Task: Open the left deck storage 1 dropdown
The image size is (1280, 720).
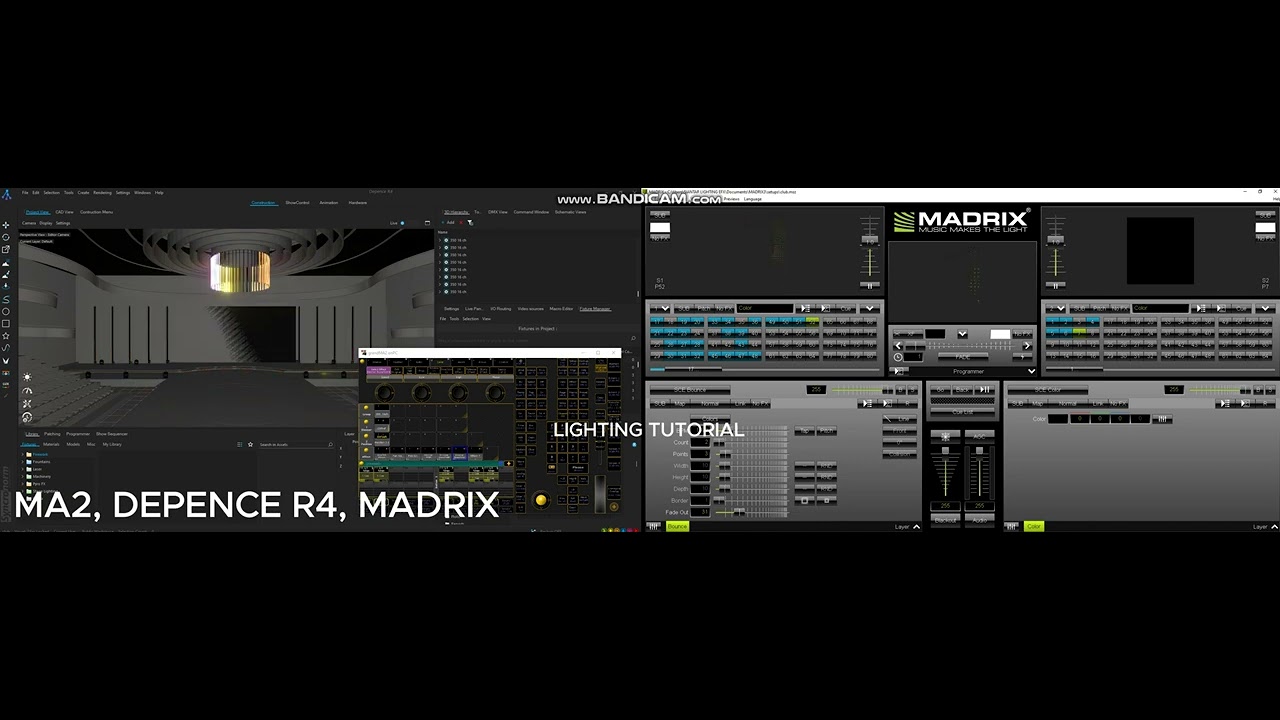Action: (x=660, y=308)
